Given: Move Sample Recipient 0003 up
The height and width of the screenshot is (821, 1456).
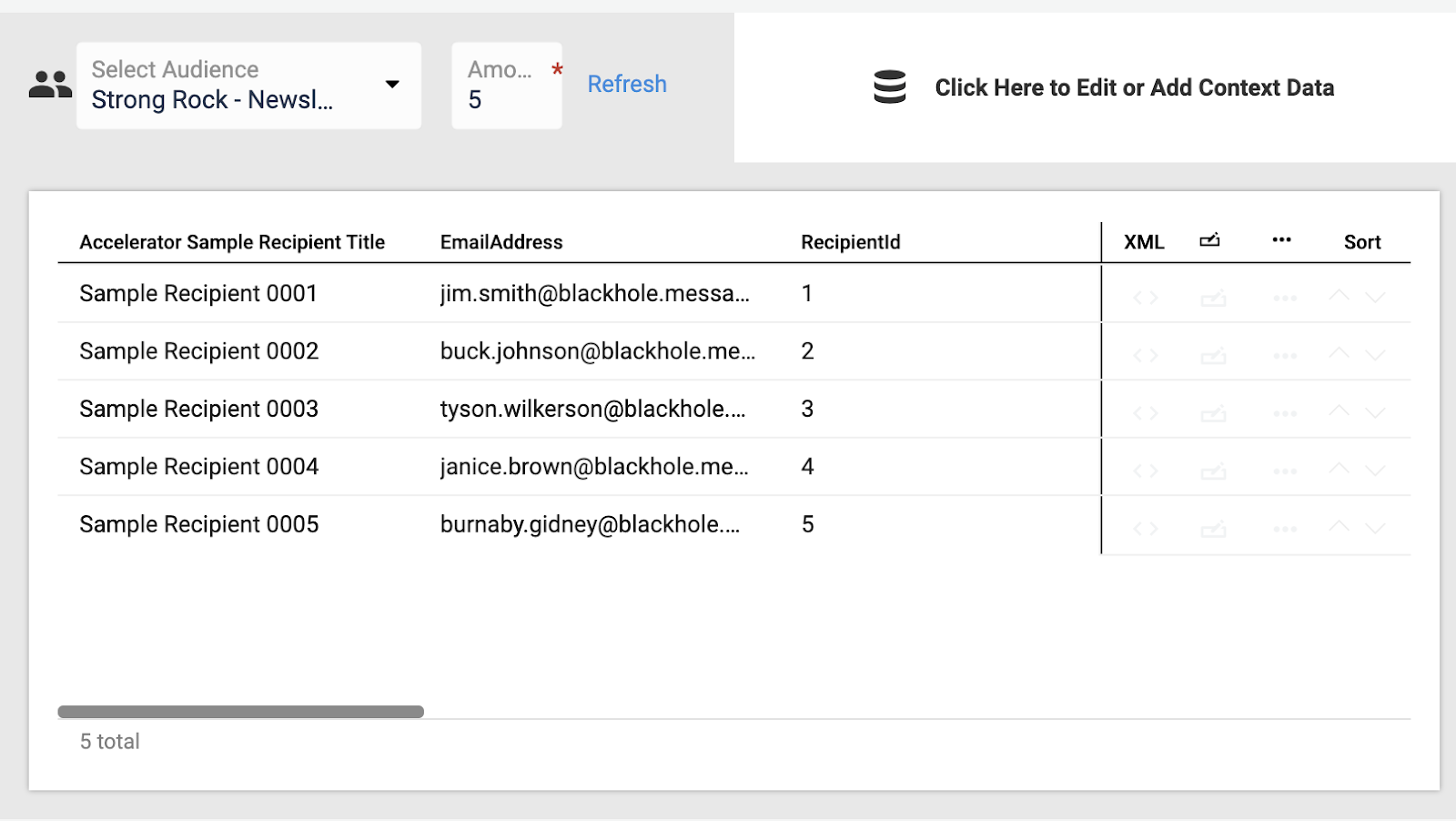Looking at the screenshot, I should point(1339,410).
